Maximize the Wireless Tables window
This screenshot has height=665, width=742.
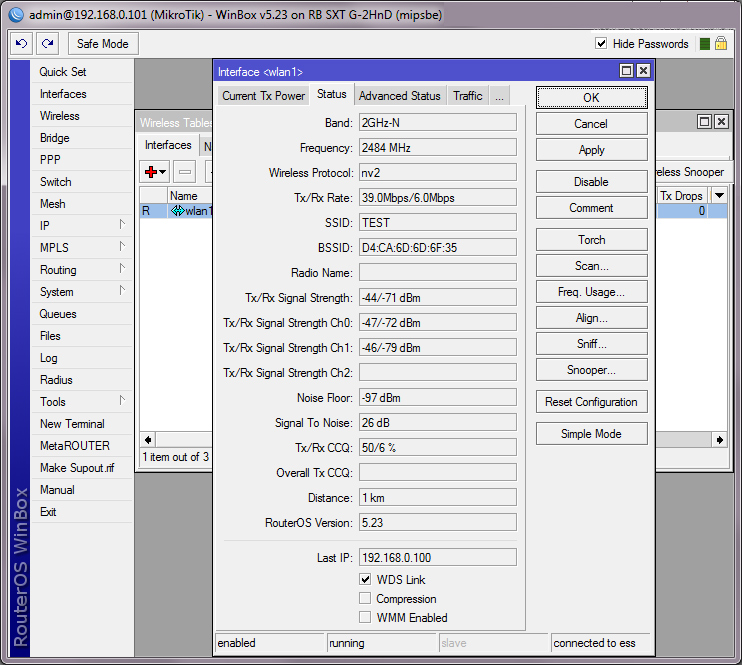tap(704, 122)
